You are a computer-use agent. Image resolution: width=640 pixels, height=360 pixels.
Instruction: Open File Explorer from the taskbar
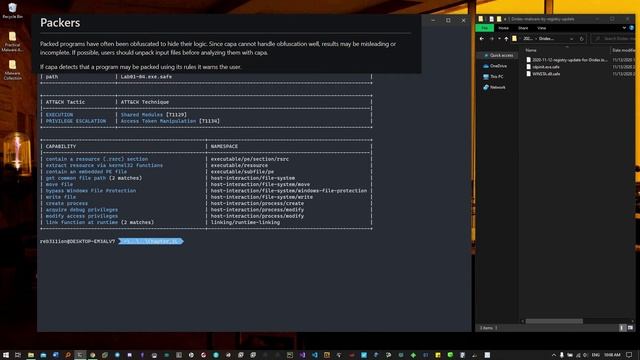click(x=31, y=355)
